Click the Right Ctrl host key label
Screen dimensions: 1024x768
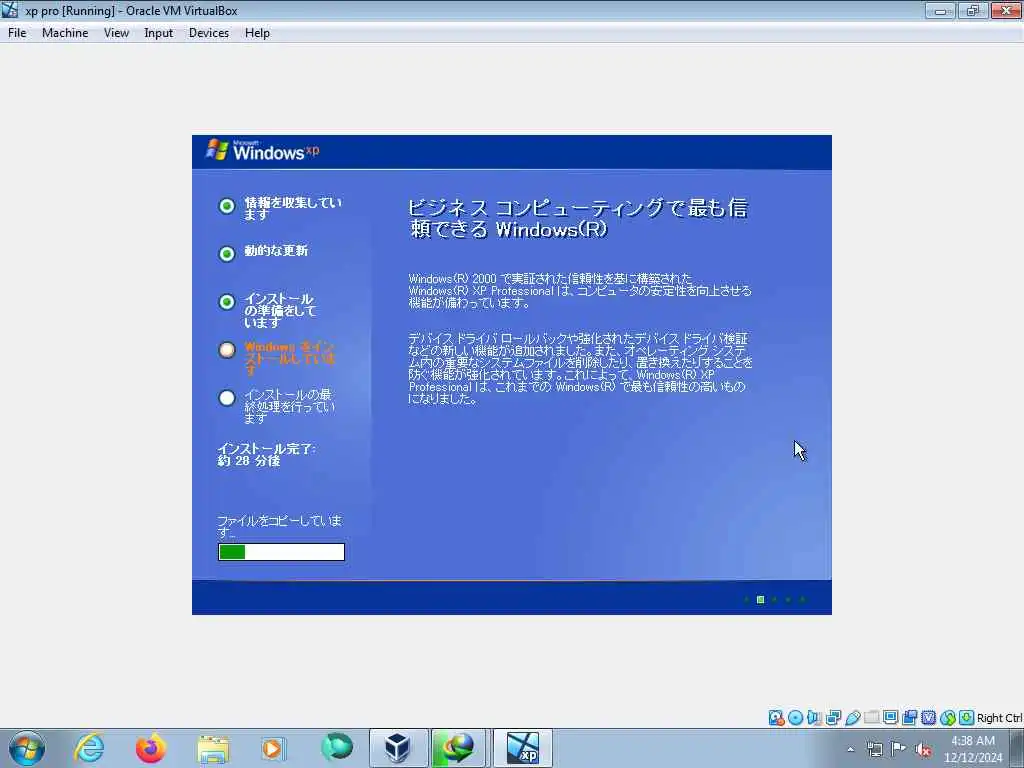click(999, 718)
